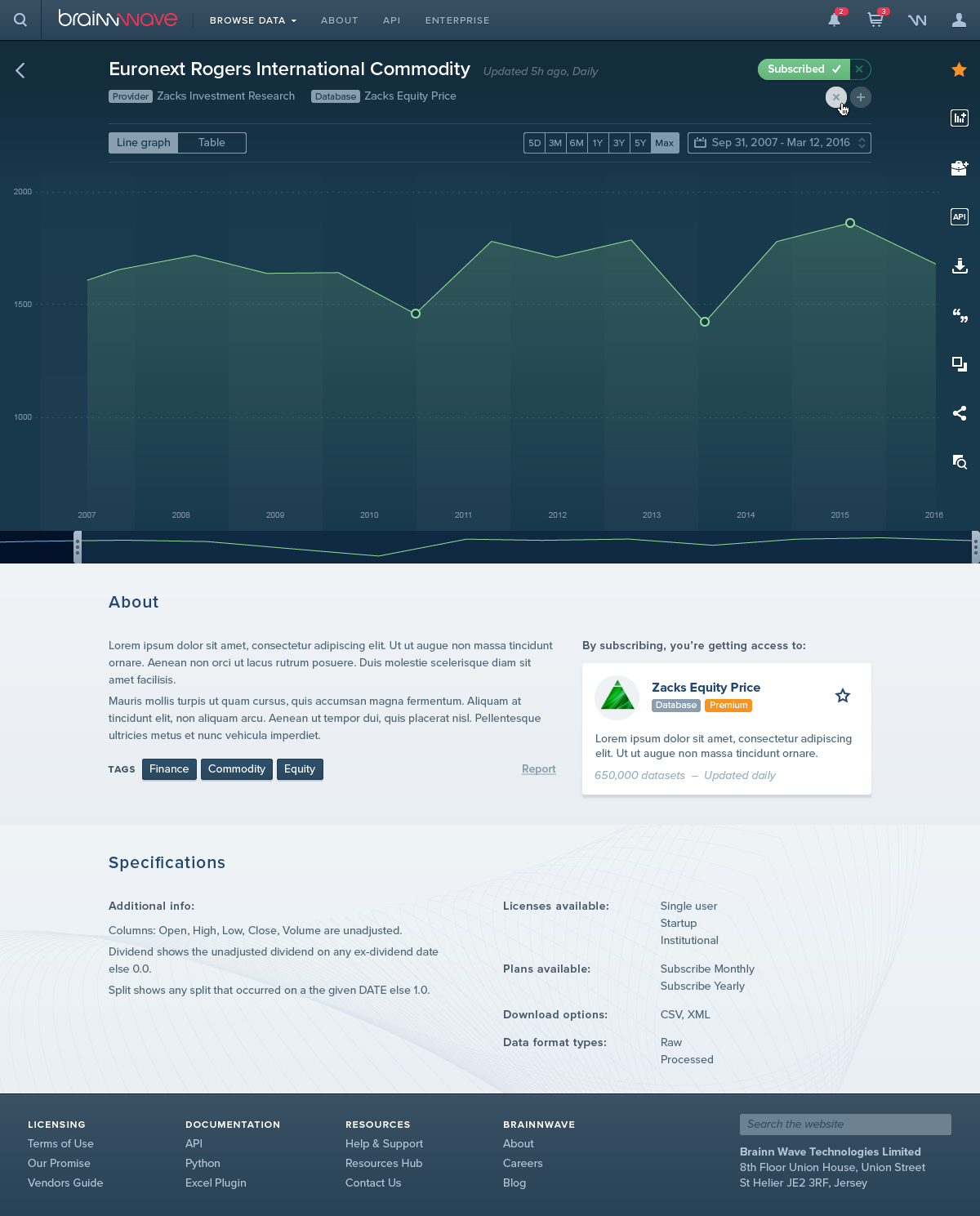980x1216 pixels.
Task: Open the user account profile icon
Action: click(959, 20)
